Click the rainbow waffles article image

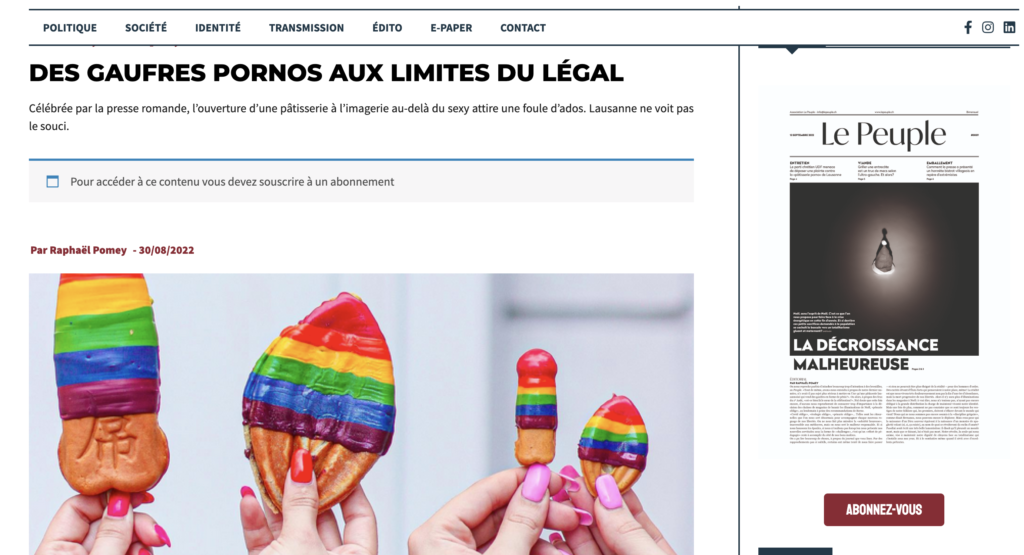pyautogui.click(x=361, y=414)
